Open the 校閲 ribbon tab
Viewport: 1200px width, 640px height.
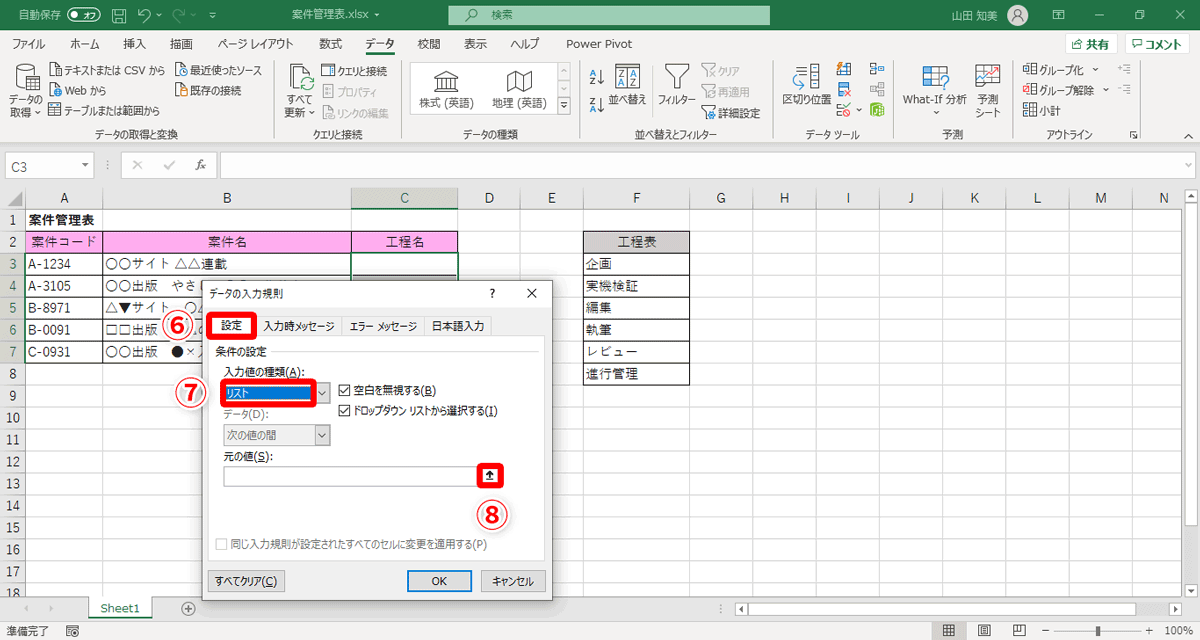[x=428, y=44]
